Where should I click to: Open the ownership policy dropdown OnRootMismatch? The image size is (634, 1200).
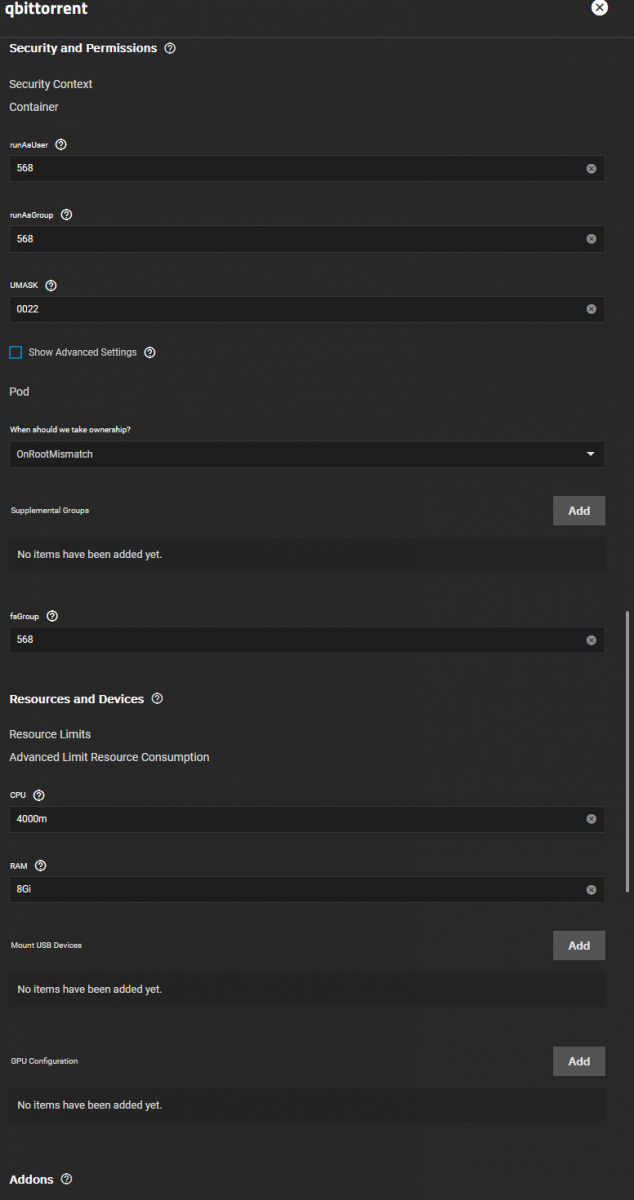307,454
